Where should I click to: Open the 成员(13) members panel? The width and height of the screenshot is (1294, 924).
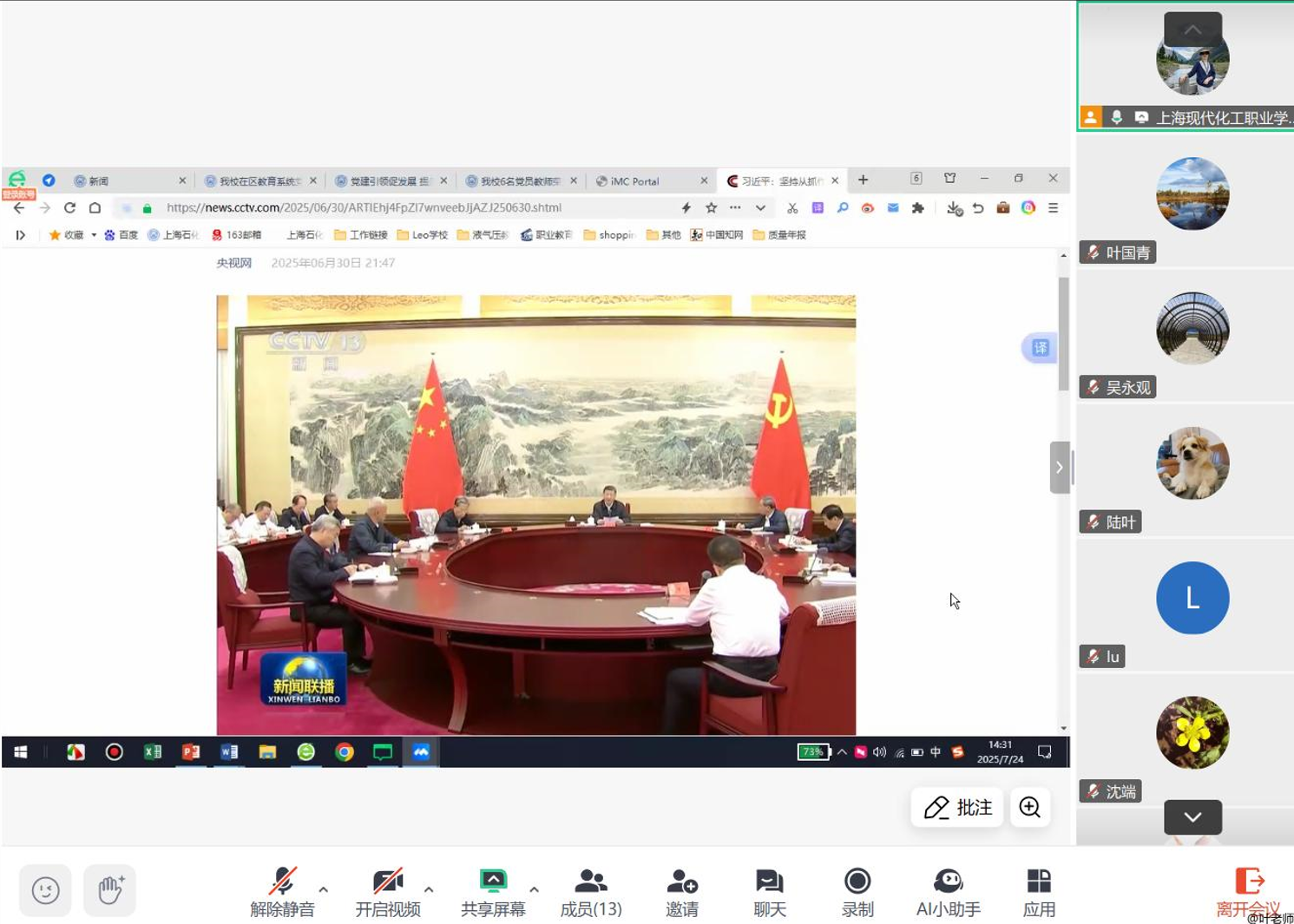590,892
